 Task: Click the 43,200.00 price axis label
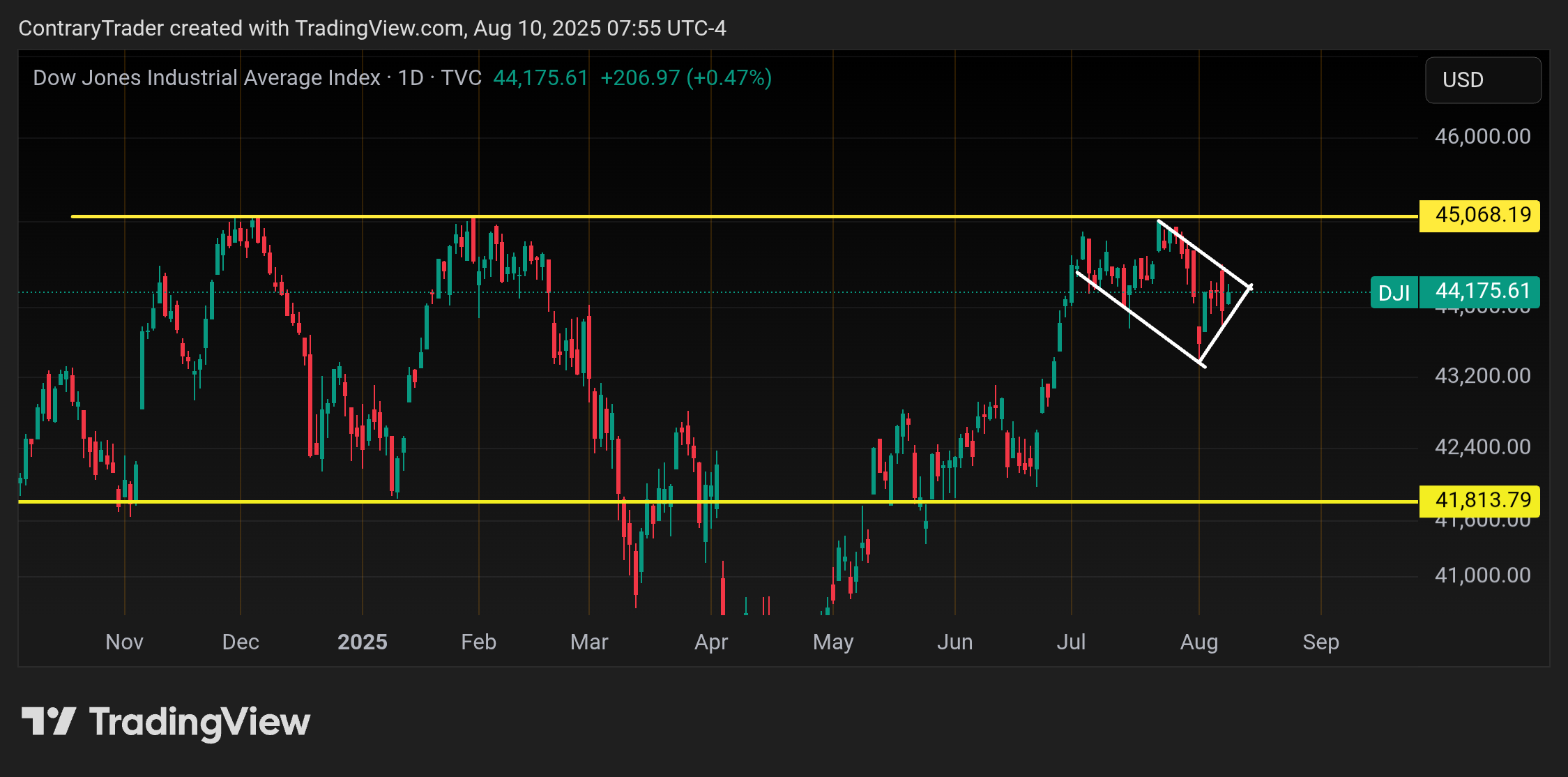(x=1482, y=377)
